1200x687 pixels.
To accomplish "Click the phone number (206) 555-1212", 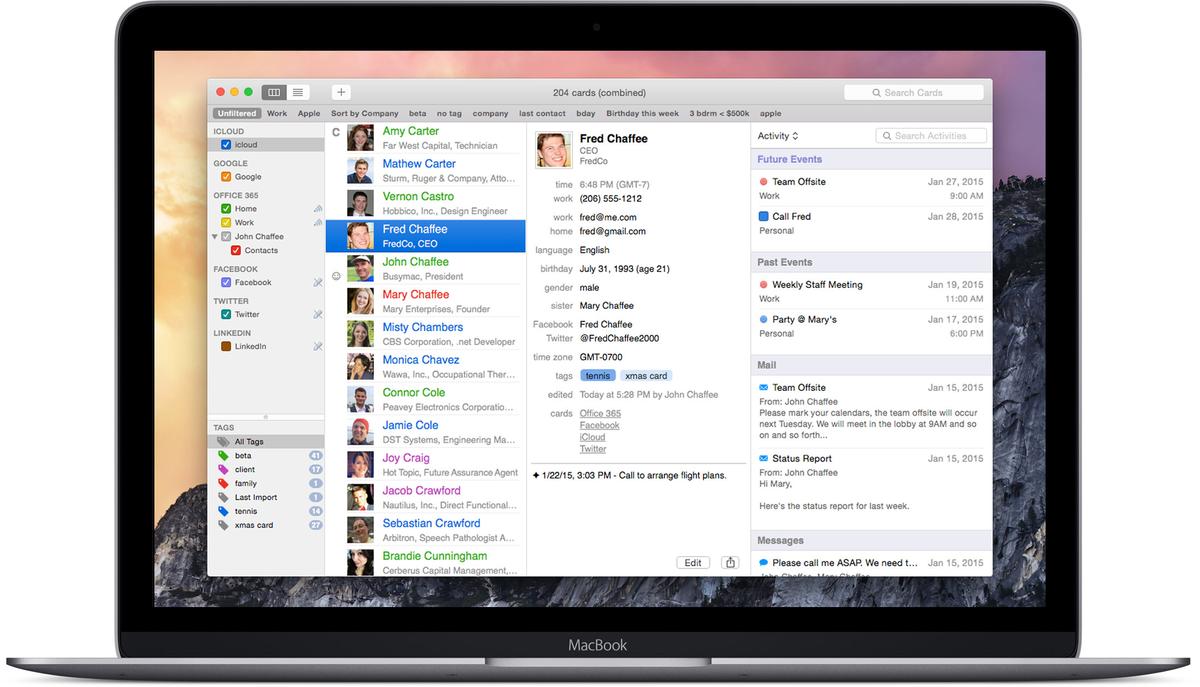I will pos(611,199).
